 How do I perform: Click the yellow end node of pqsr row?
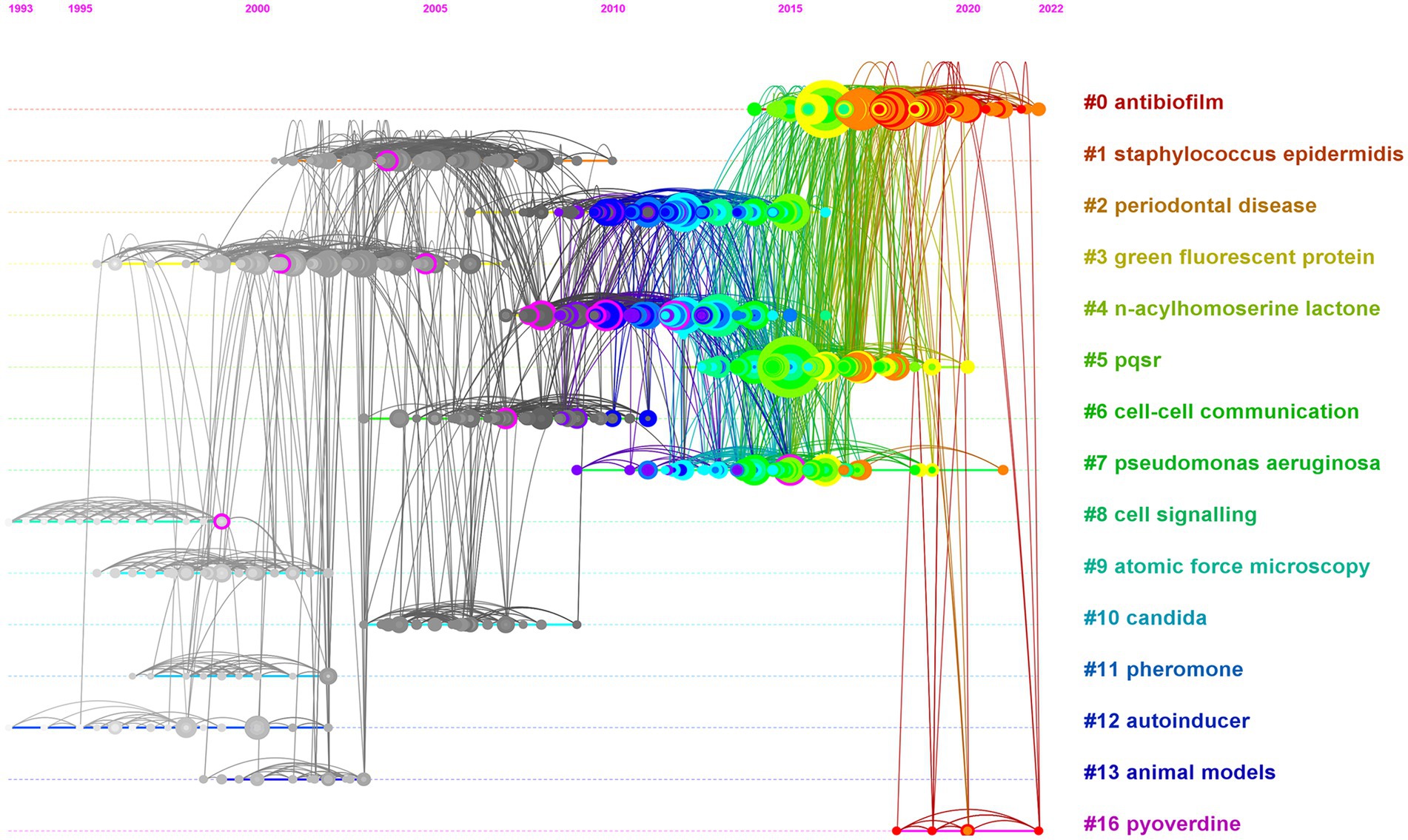[968, 366]
